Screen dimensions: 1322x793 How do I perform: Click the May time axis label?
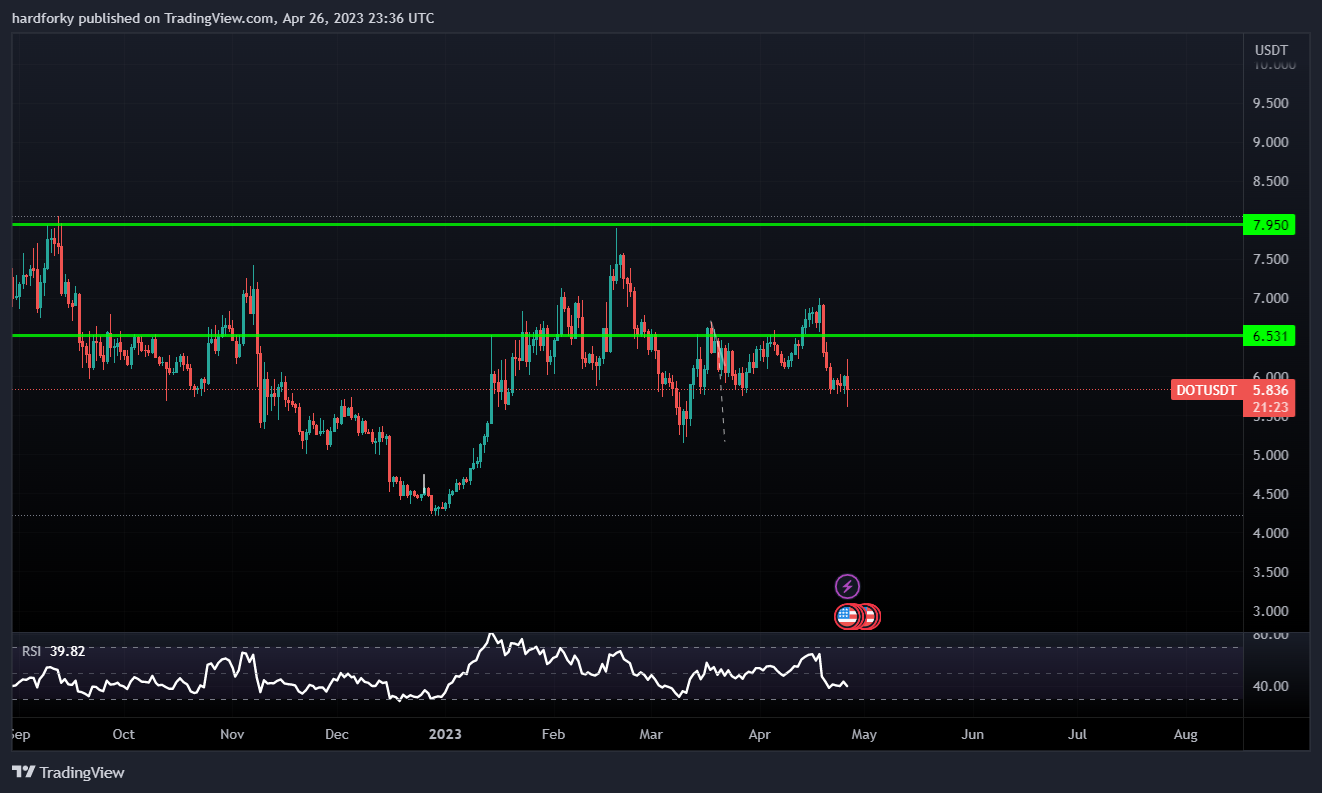864,734
